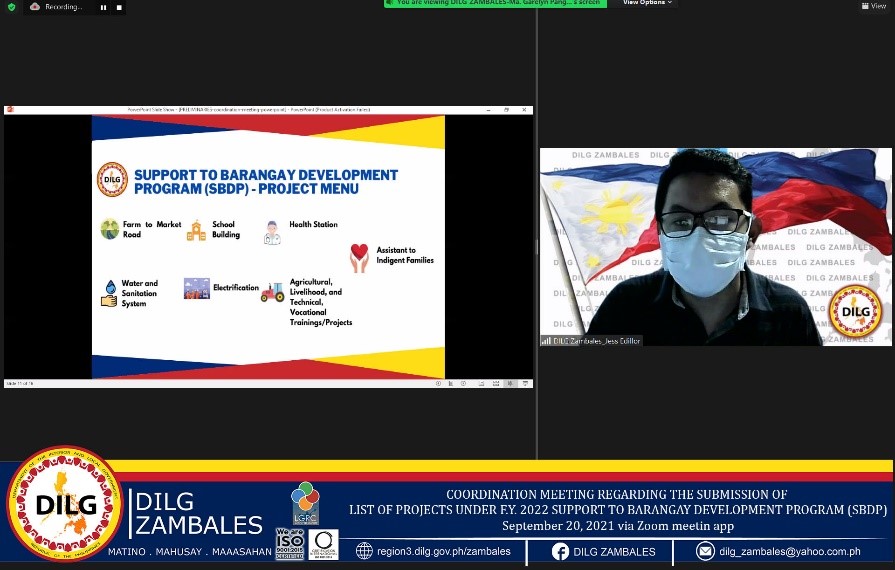Click the coordination meeting title text in banner
Viewport: 895px width, 570px height.
tap(618, 502)
